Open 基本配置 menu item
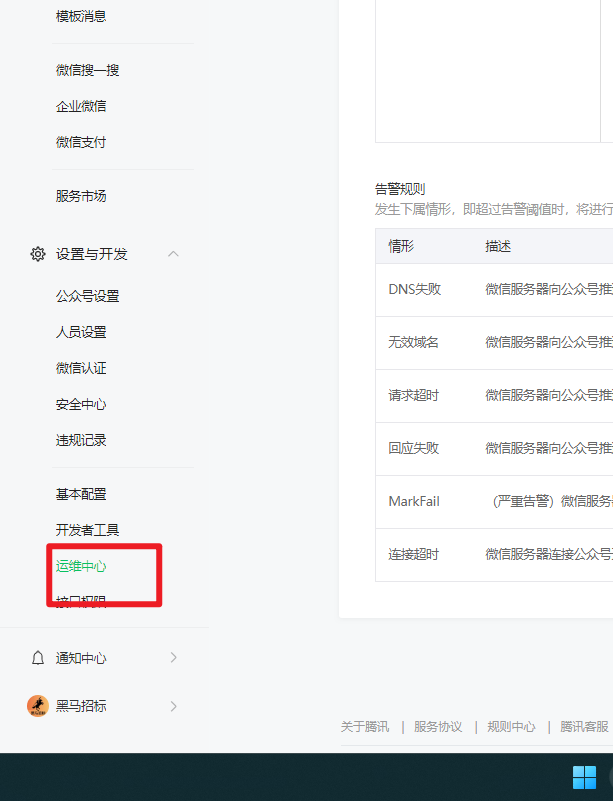613x801 pixels. point(81,494)
